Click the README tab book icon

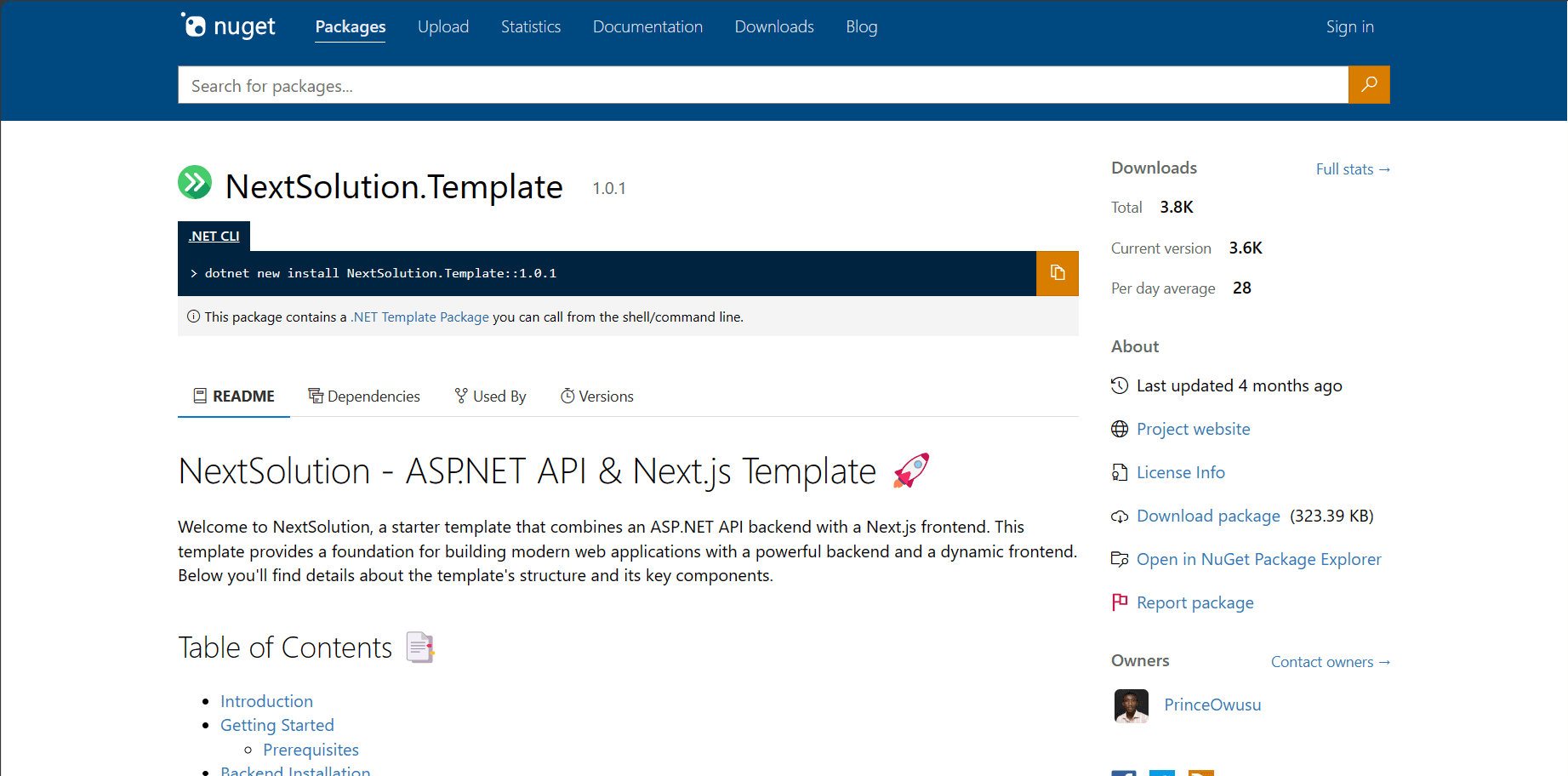[x=200, y=396]
